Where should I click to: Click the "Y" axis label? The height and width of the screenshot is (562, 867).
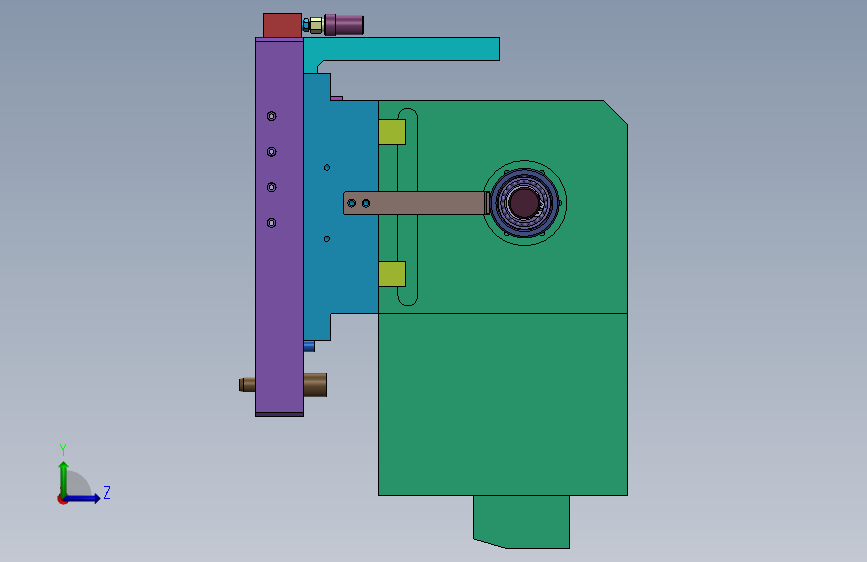point(63,449)
